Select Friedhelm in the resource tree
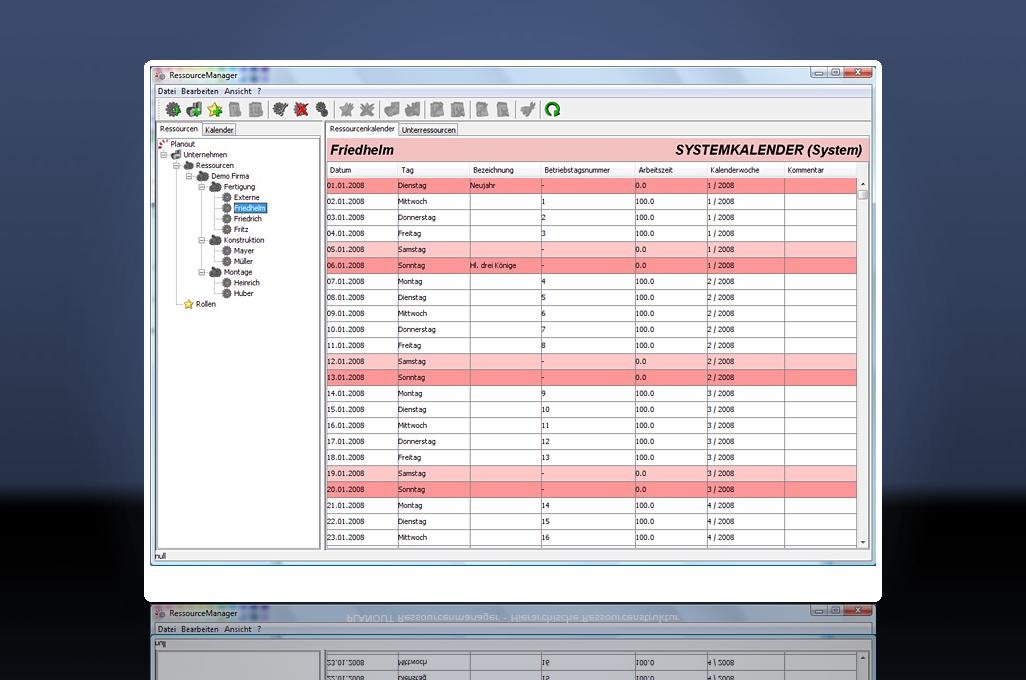1026x680 pixels. pyautogui.click(x=250, y=208)
